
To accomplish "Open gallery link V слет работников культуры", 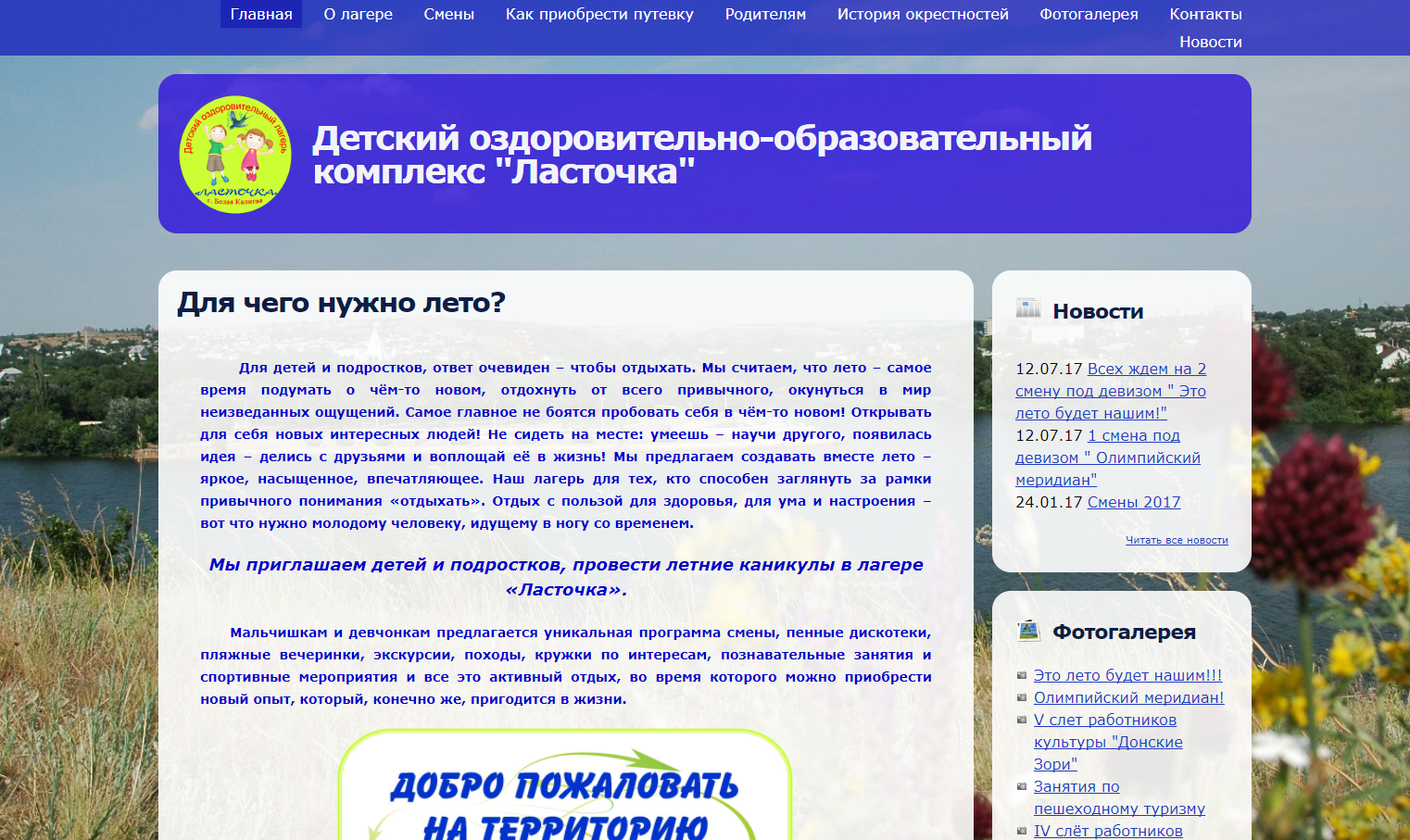I will (x=1108, y=742).
